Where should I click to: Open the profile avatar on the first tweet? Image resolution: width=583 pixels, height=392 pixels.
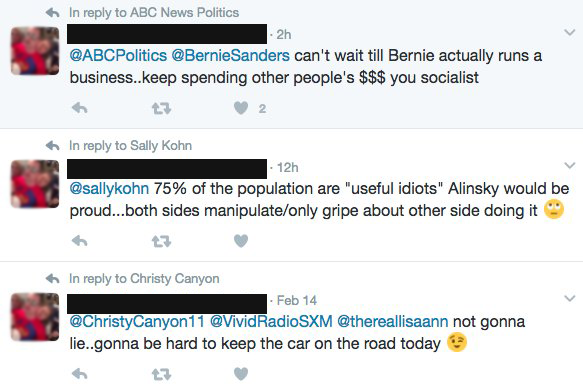[35, 51]
